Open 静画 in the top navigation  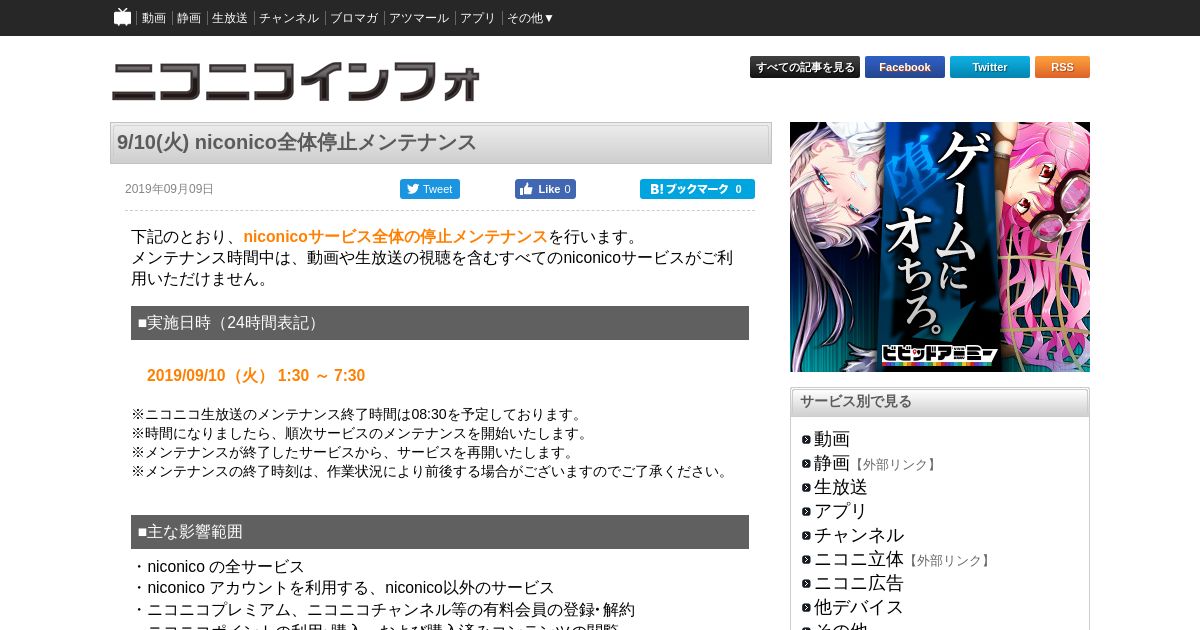[189, 18]
